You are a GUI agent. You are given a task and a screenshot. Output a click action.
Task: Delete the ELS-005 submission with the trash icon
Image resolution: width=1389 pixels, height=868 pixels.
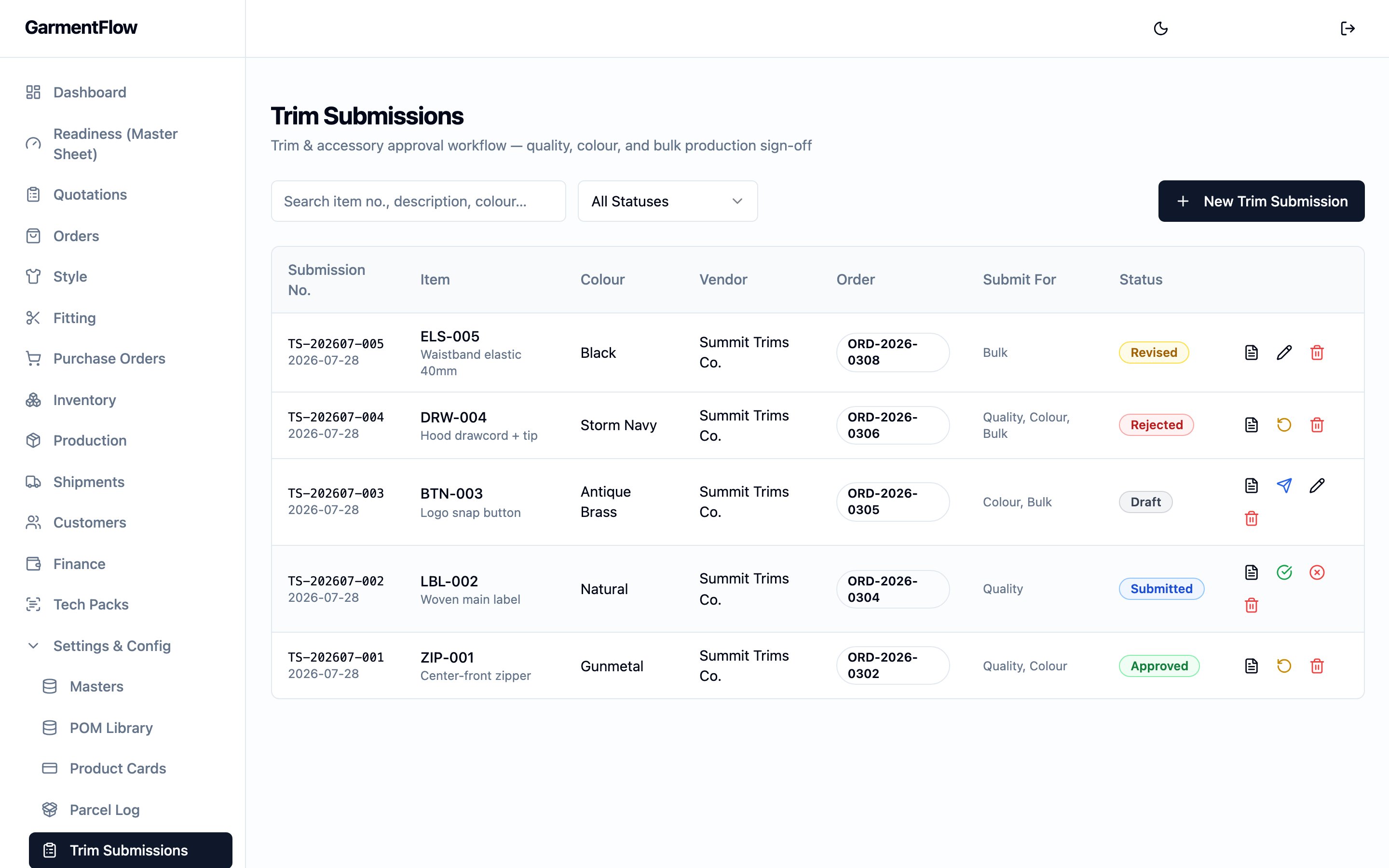point(1317,353)
